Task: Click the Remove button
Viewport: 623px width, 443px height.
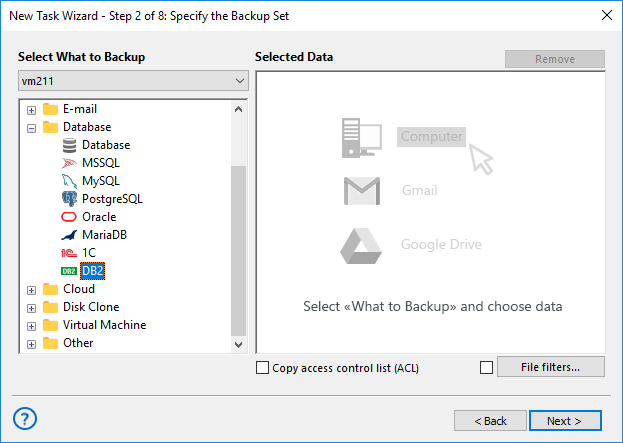Action: tap(555, 59)
